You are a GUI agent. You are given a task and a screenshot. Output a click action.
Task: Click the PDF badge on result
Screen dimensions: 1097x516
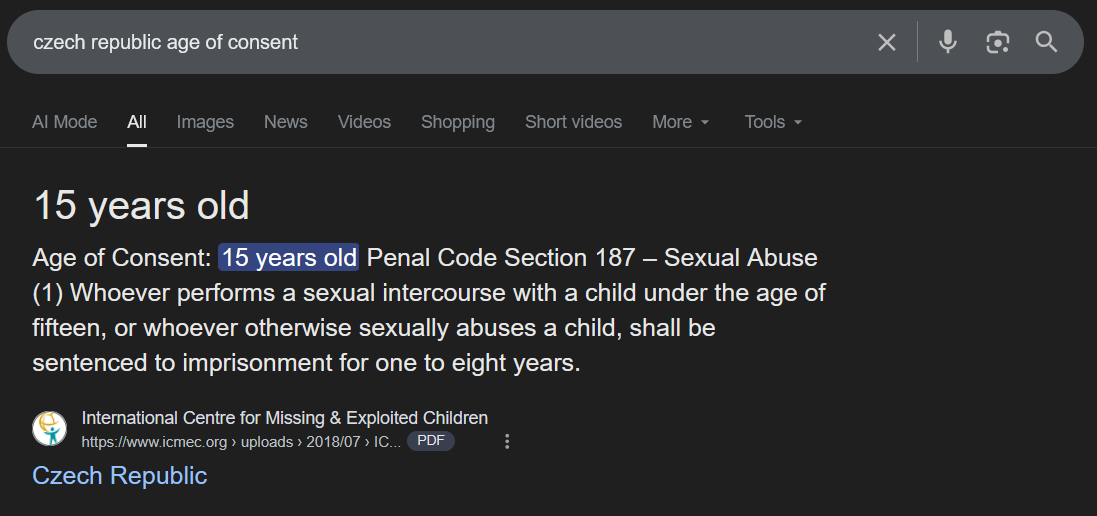(430, 441)
